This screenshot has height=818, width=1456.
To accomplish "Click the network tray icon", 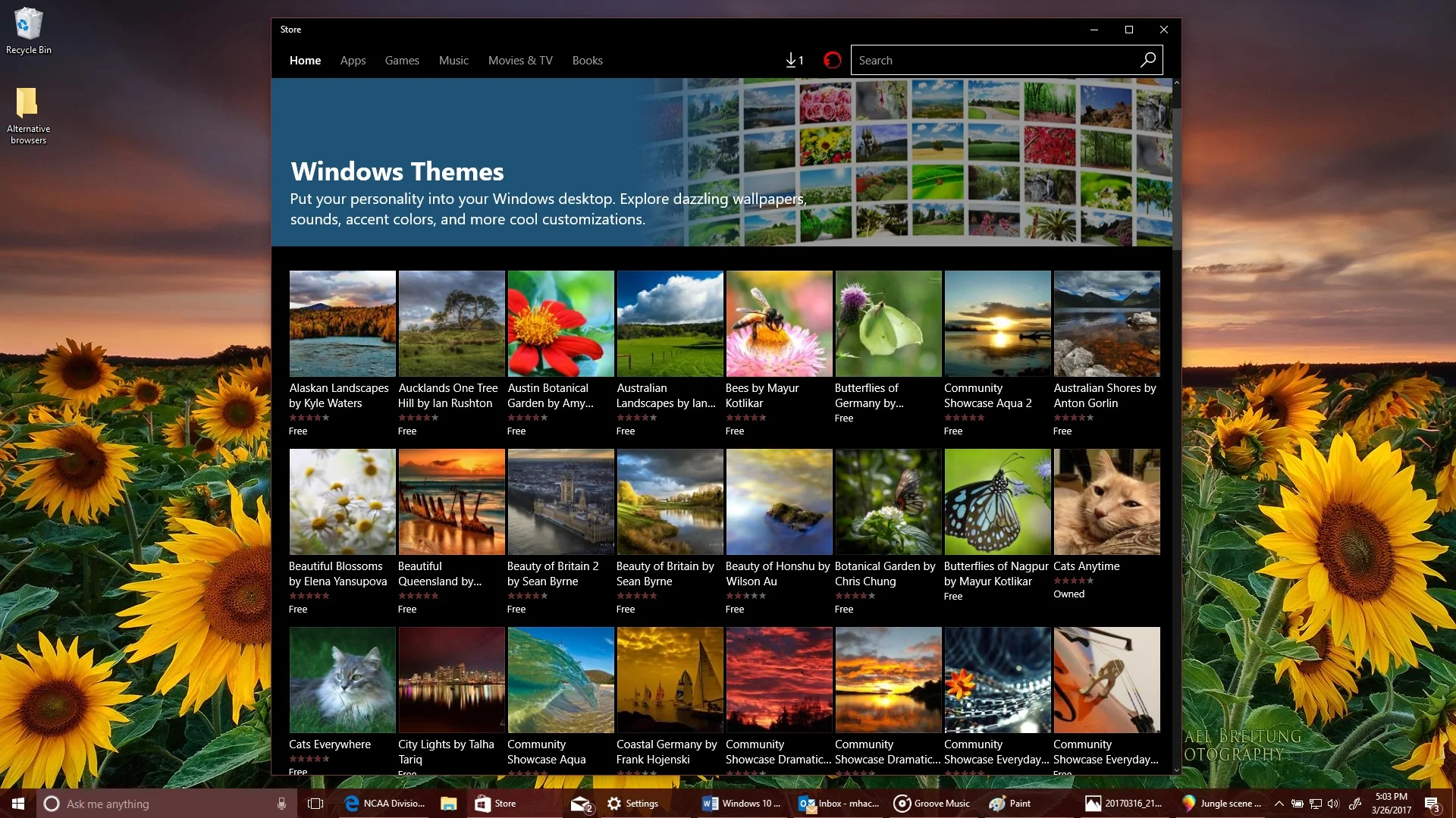I will pos(1316,804).
